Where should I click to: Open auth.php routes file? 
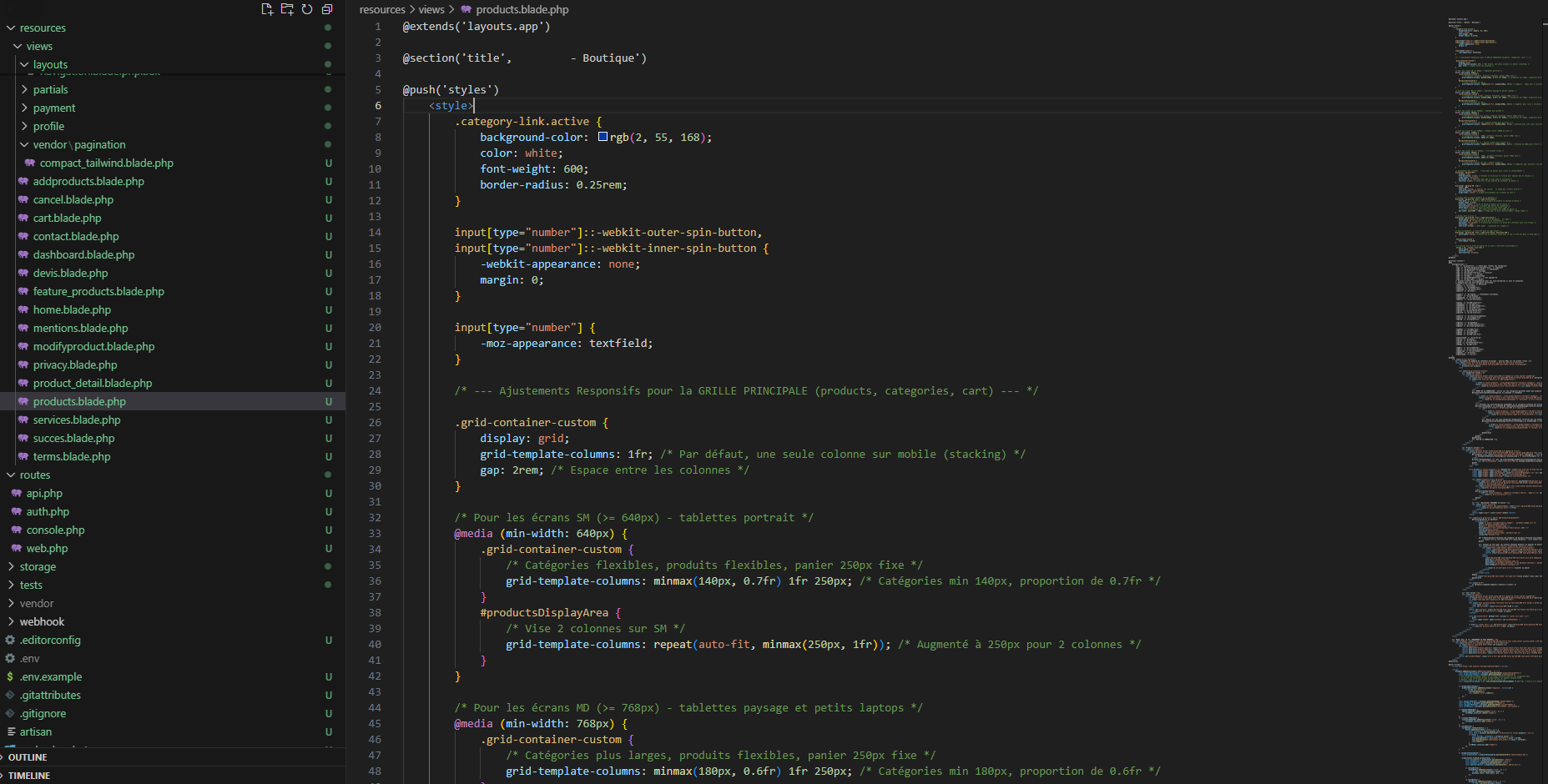click(x=172, y=511)
